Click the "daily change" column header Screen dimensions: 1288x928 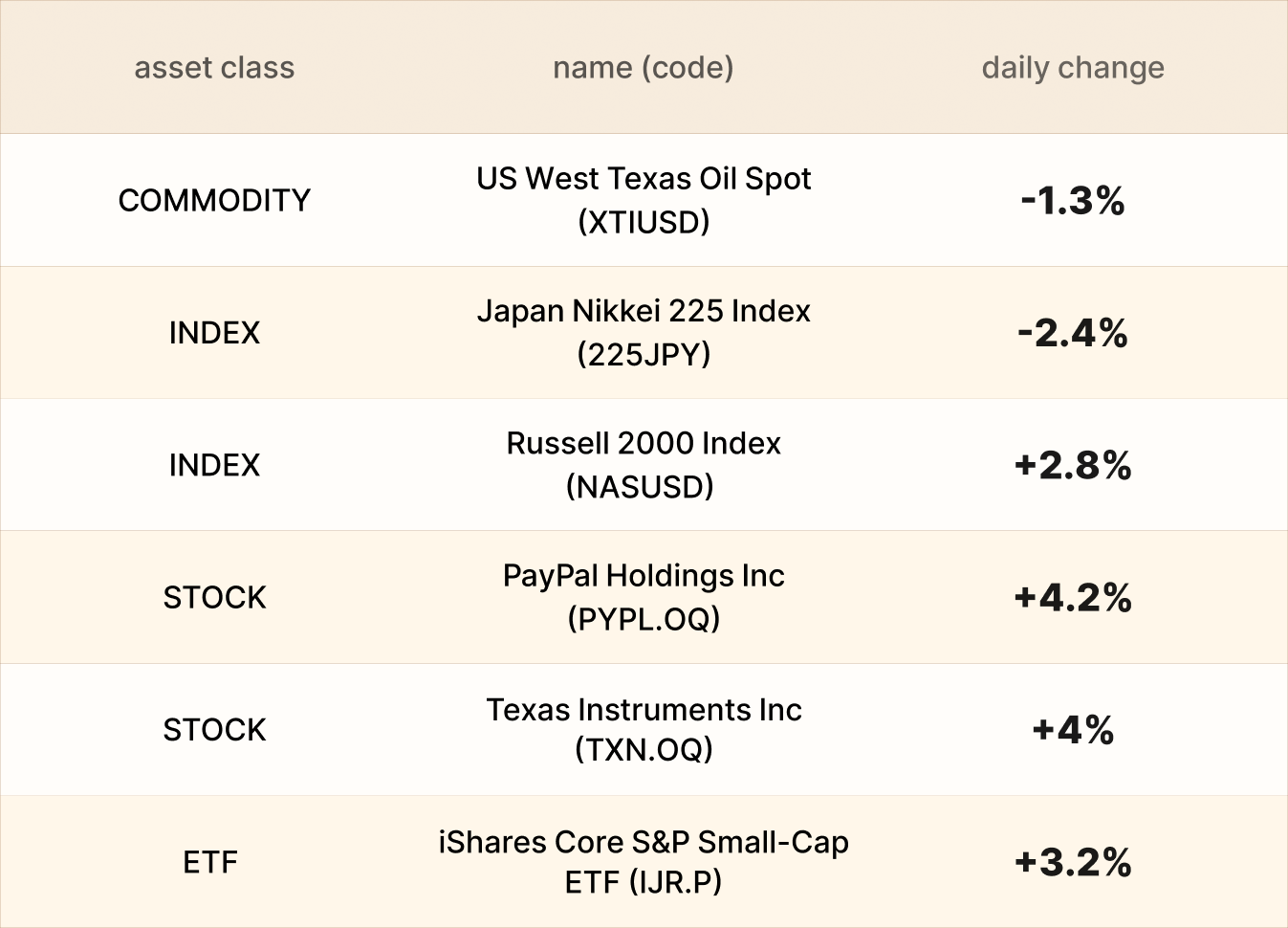[x=1072, y=68]
